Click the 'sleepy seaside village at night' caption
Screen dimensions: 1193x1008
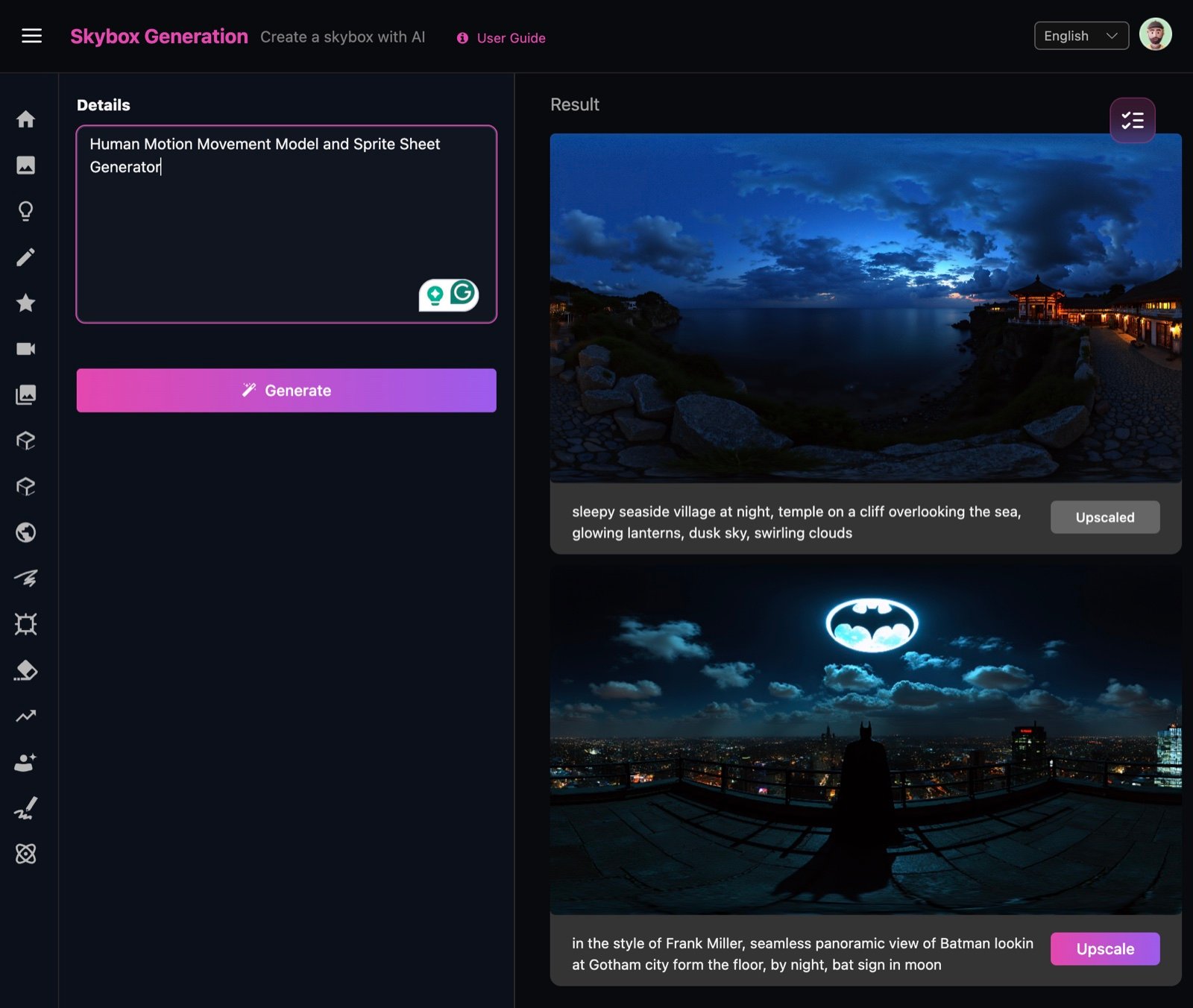pos(796,522)
